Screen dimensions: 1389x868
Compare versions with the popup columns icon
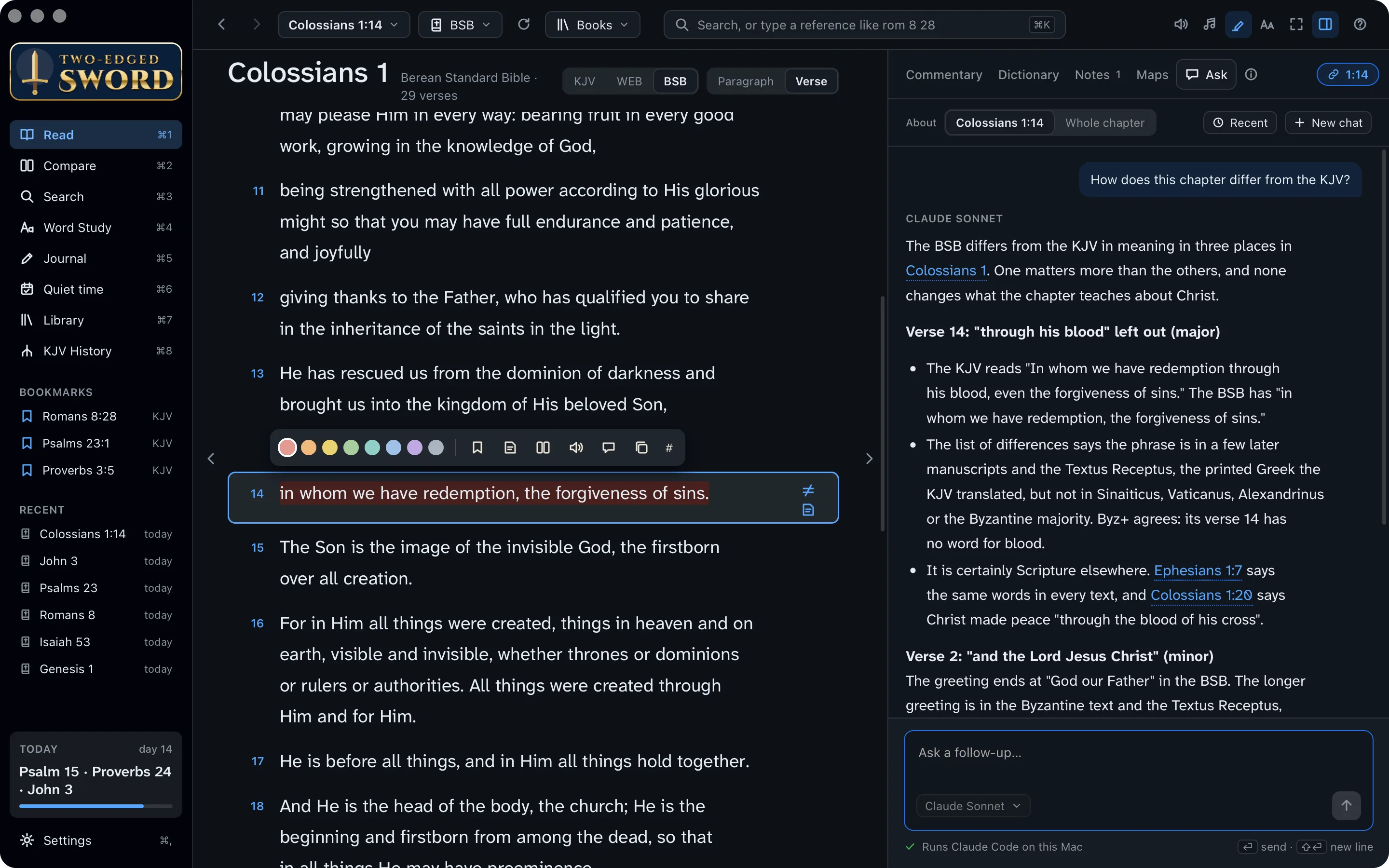(x=543, y=448)
